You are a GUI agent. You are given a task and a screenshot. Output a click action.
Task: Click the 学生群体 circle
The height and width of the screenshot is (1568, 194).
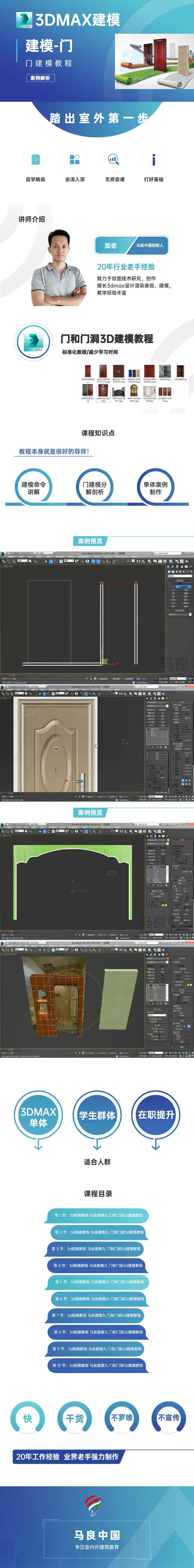(97, 1115)
